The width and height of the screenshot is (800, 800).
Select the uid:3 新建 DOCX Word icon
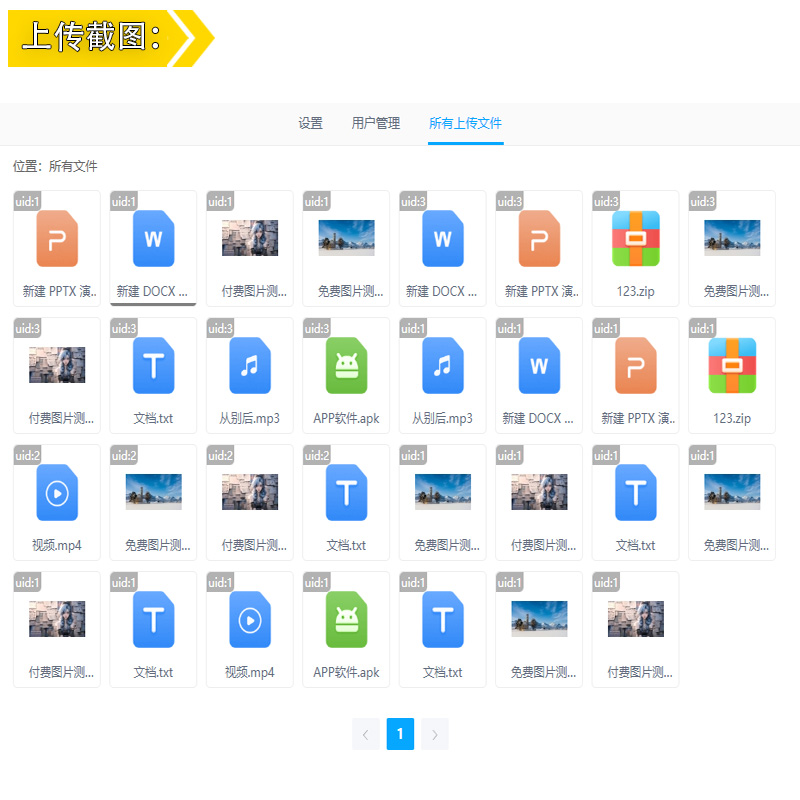tap(442, 238)
